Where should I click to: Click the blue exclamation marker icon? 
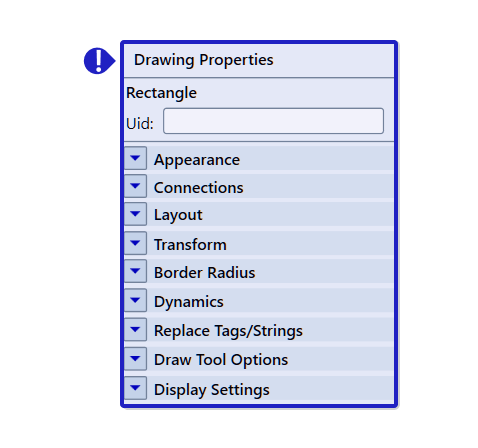coord(99,61)
